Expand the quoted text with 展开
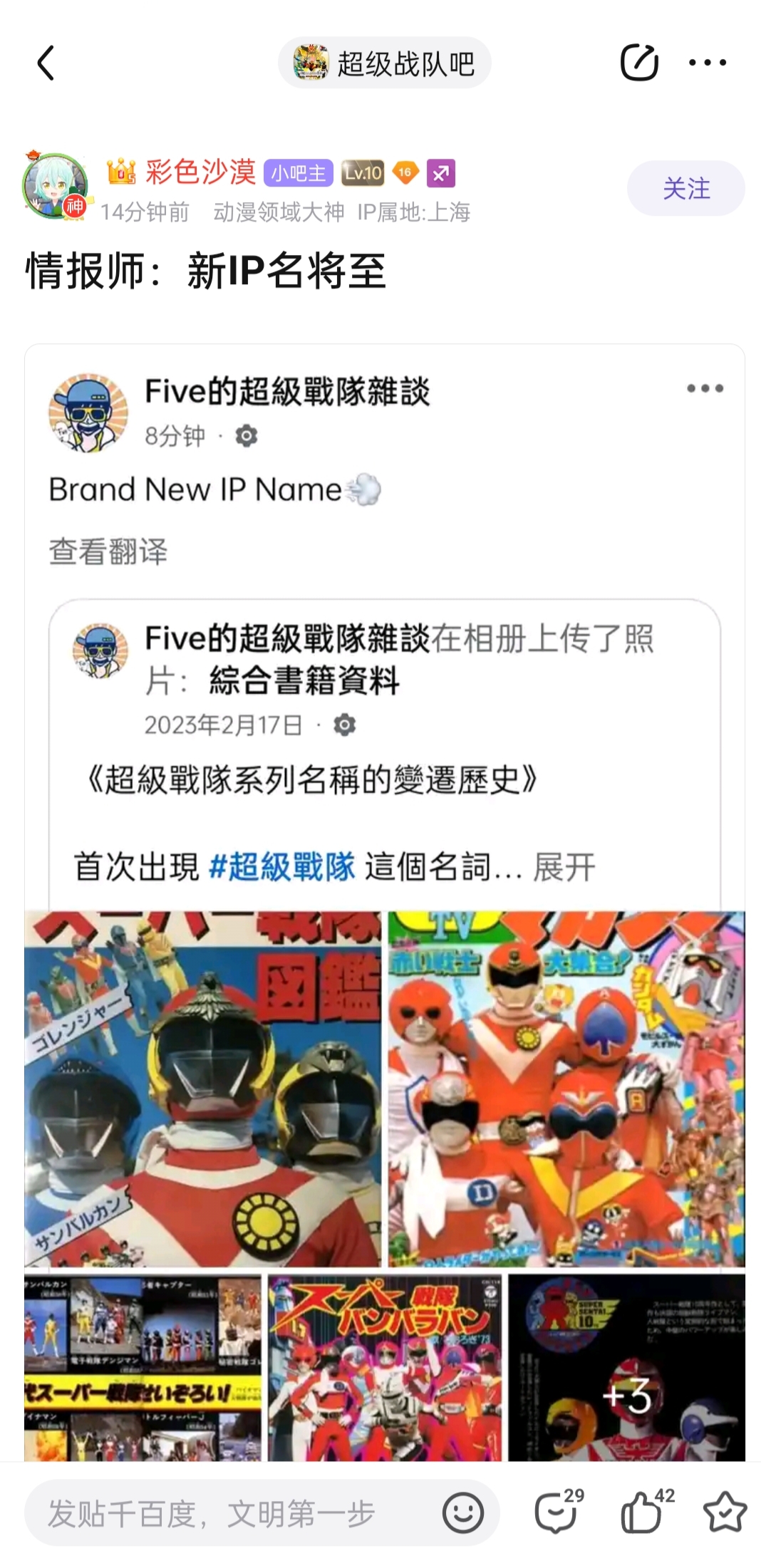 click(564, 868)
